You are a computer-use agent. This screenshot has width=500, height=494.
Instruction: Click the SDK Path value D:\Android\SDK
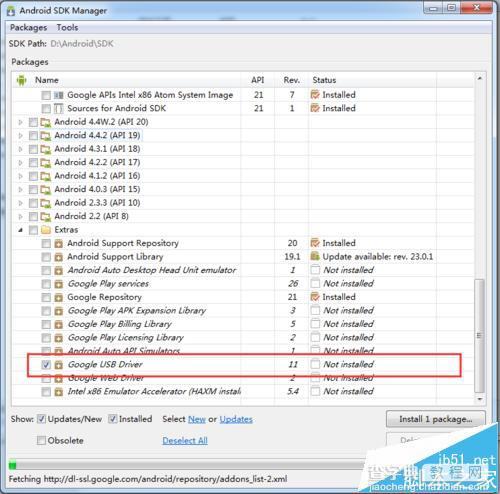[x=82, y=44]
